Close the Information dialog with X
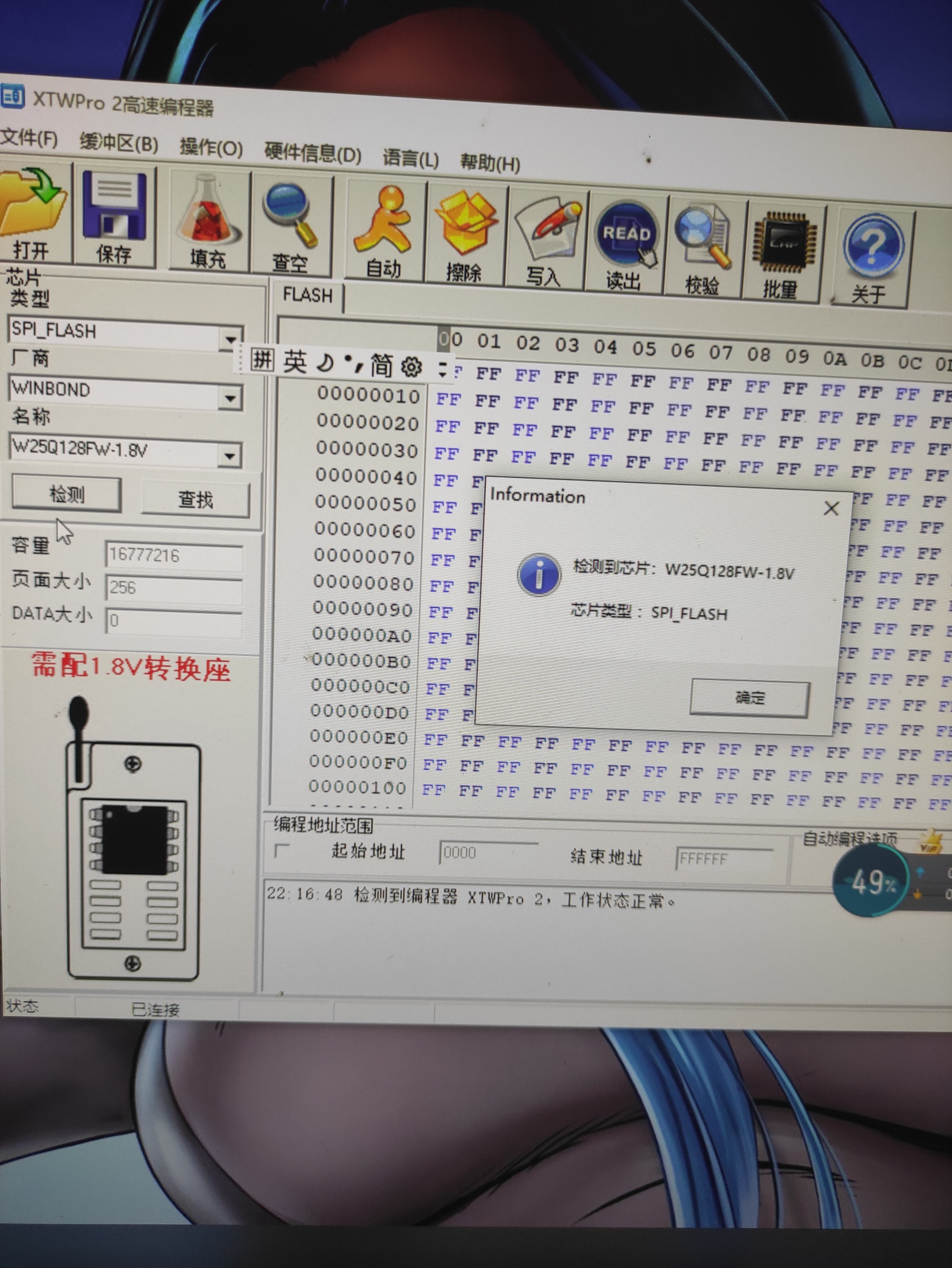 (831, 508)
